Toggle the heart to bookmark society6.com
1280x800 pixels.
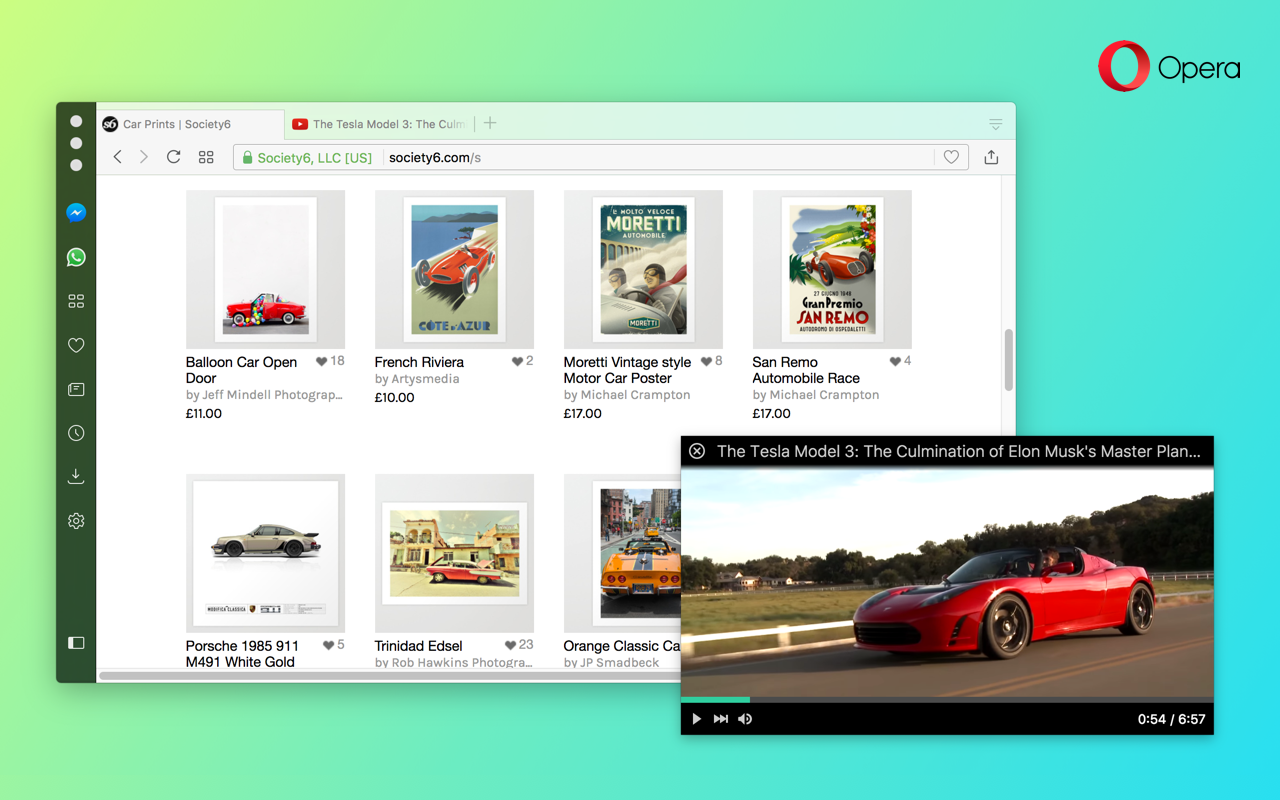pos(951,157)
